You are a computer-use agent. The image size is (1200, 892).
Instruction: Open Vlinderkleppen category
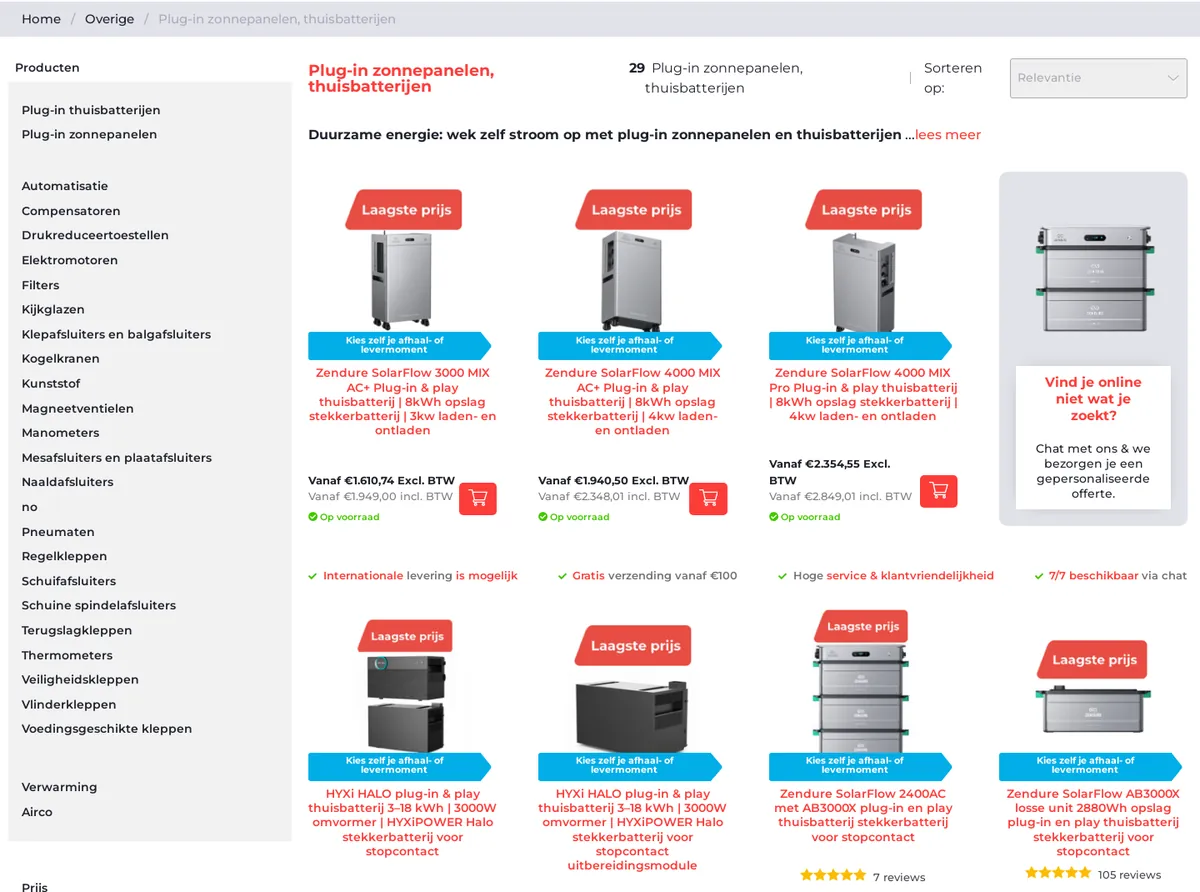(69, 704)
